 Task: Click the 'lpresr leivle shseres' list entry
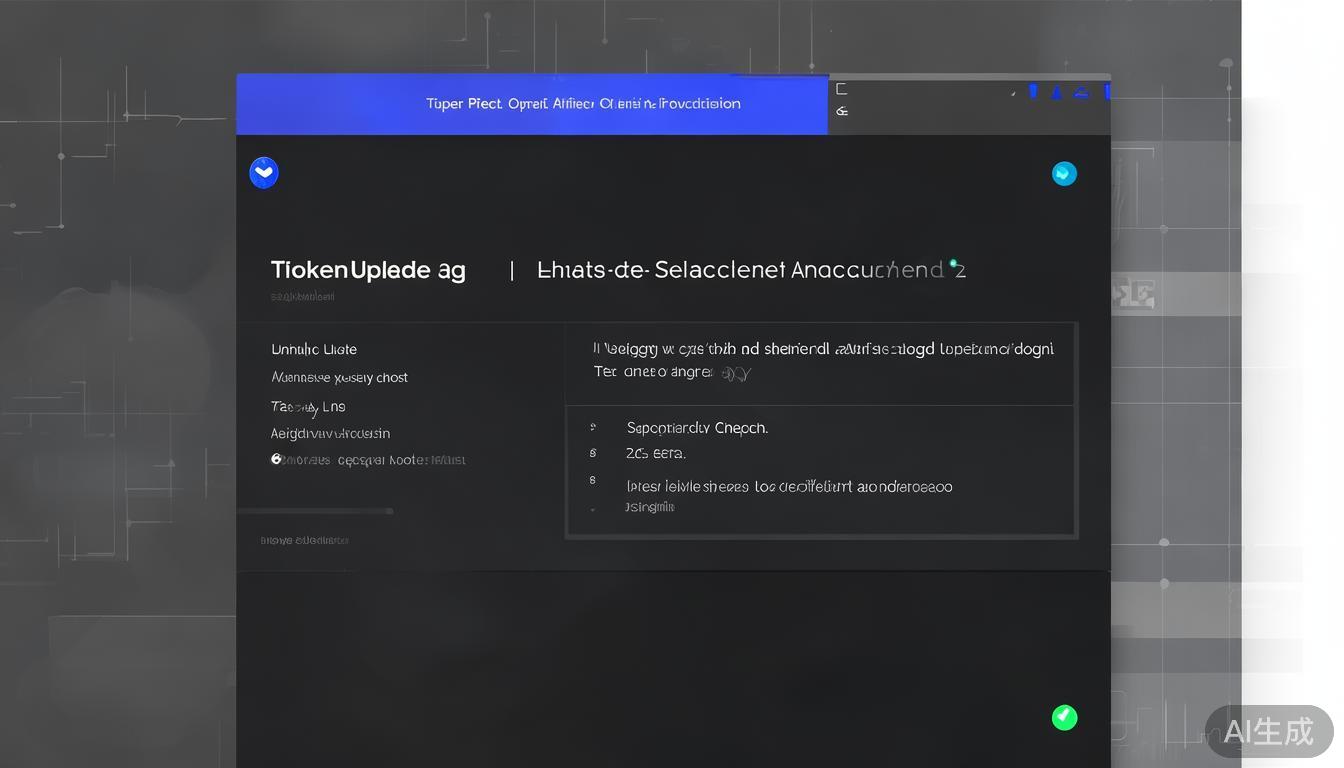pos(788,487)
